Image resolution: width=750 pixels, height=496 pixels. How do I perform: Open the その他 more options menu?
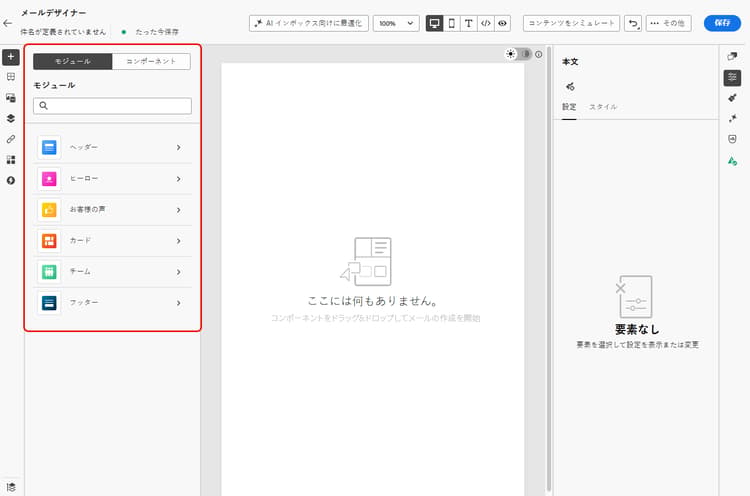point(668,23)
